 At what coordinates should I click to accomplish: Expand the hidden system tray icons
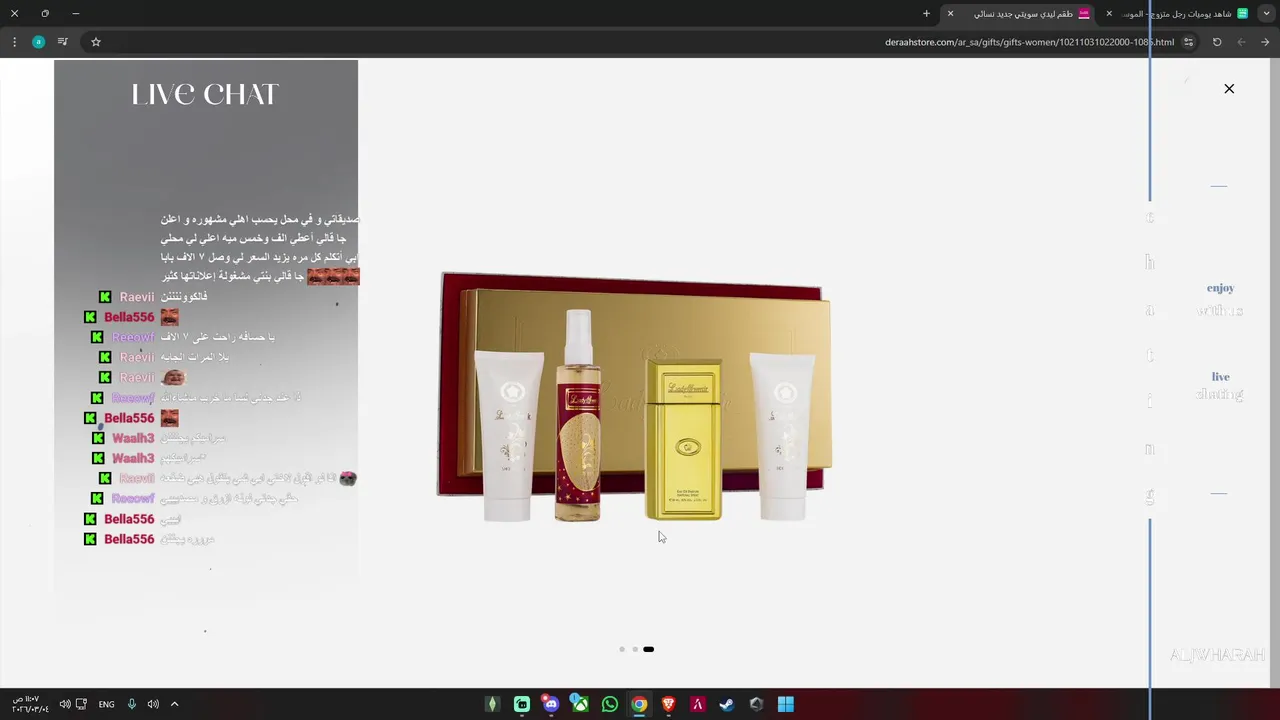174,704
